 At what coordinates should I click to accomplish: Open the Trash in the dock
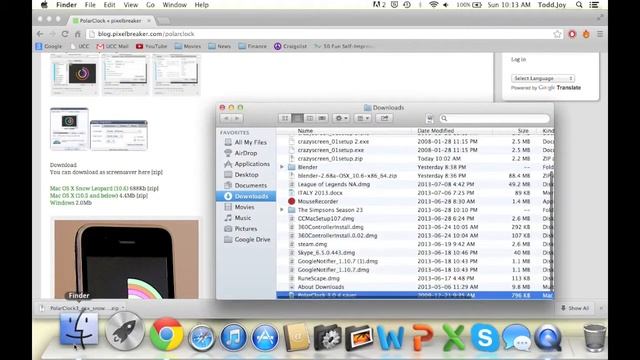595,338
